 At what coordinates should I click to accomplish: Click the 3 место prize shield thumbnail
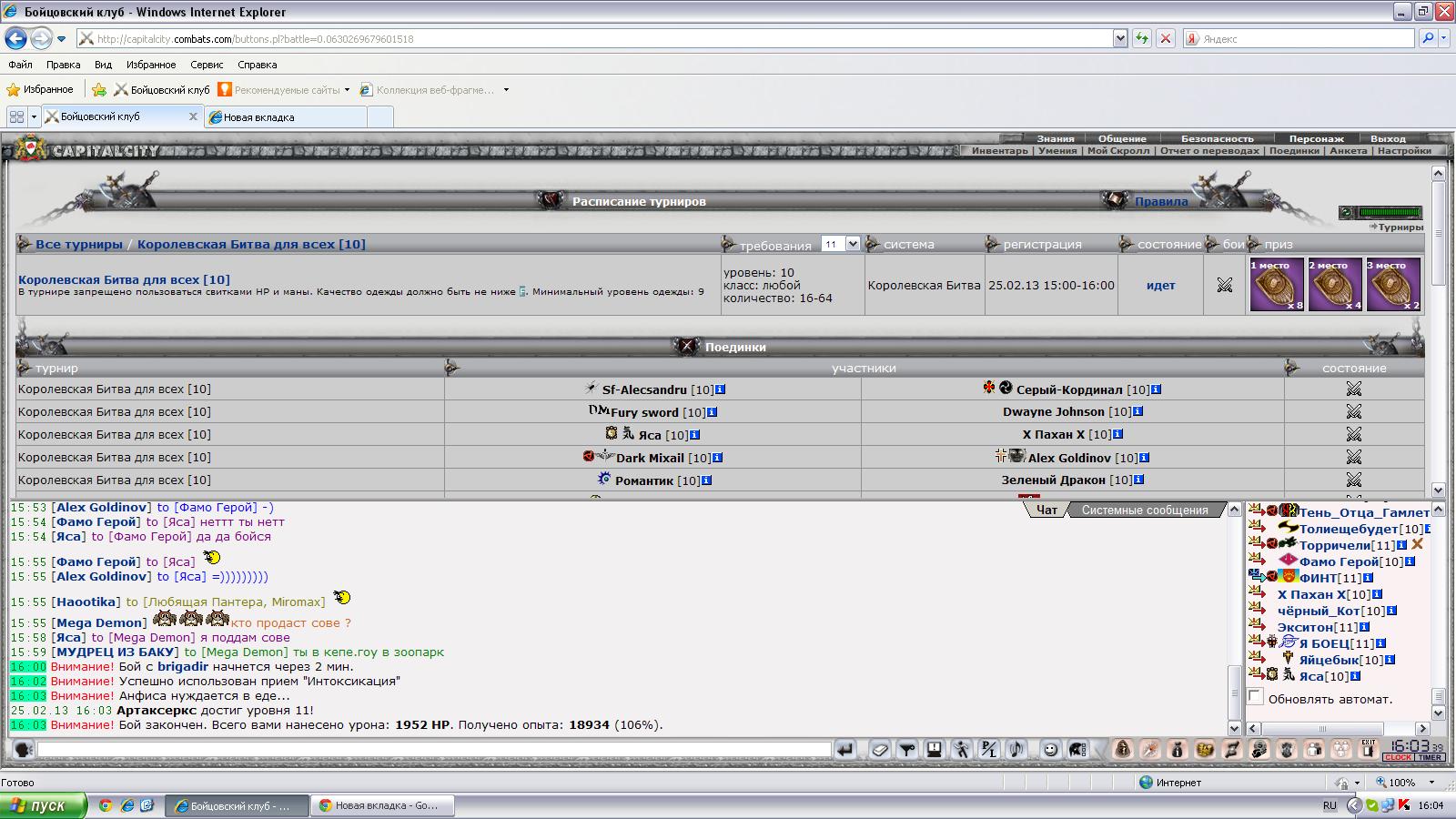(x=1392, y=285)
